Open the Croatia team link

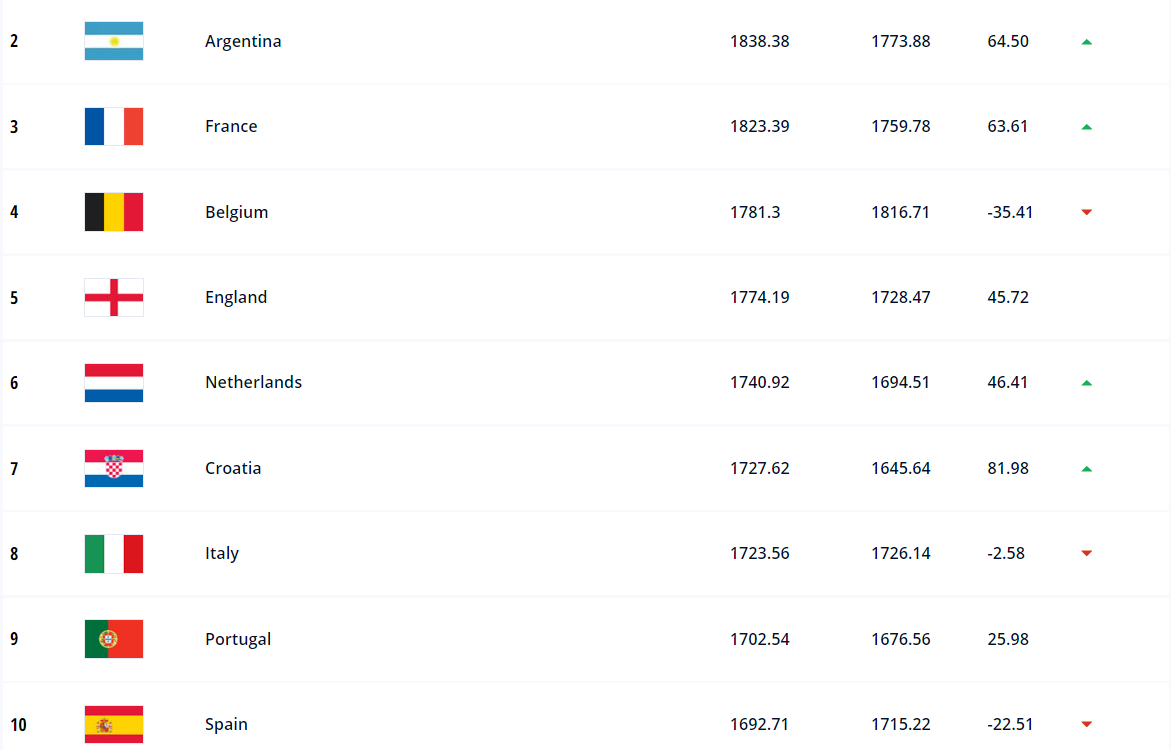233,468
